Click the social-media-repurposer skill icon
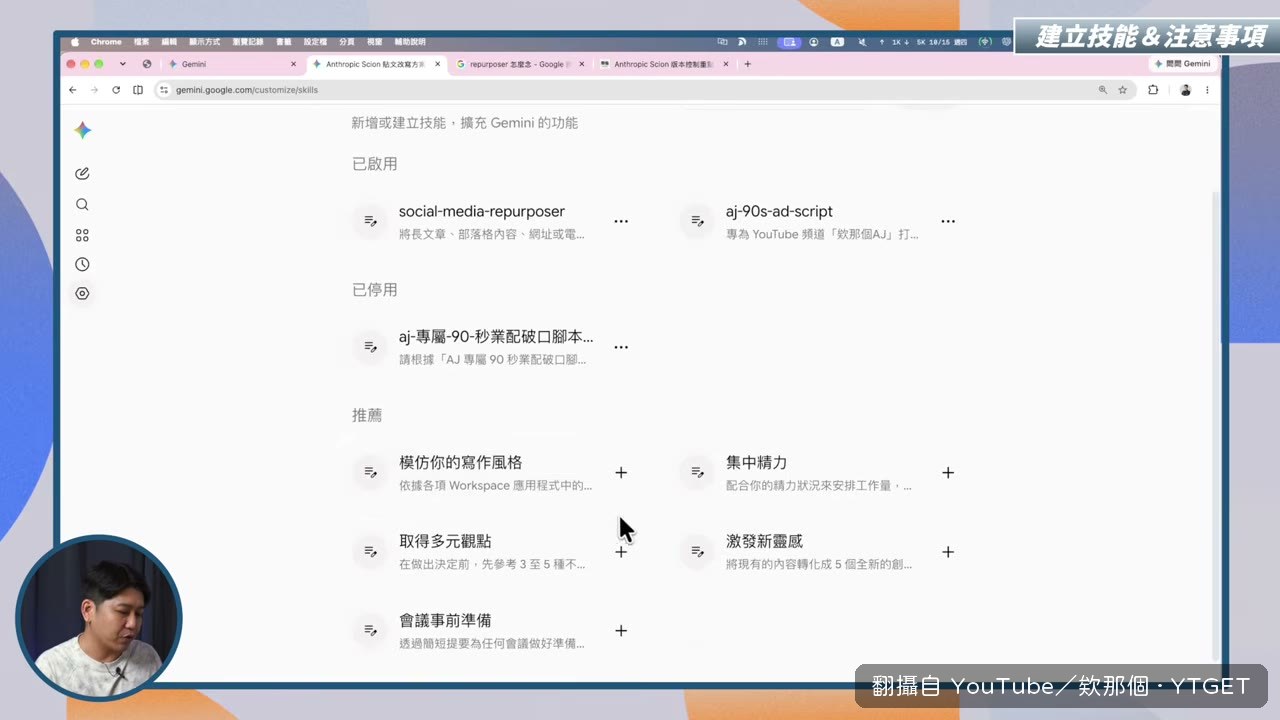This screenshot has width=1280, height=720. (x=370, y=221)
